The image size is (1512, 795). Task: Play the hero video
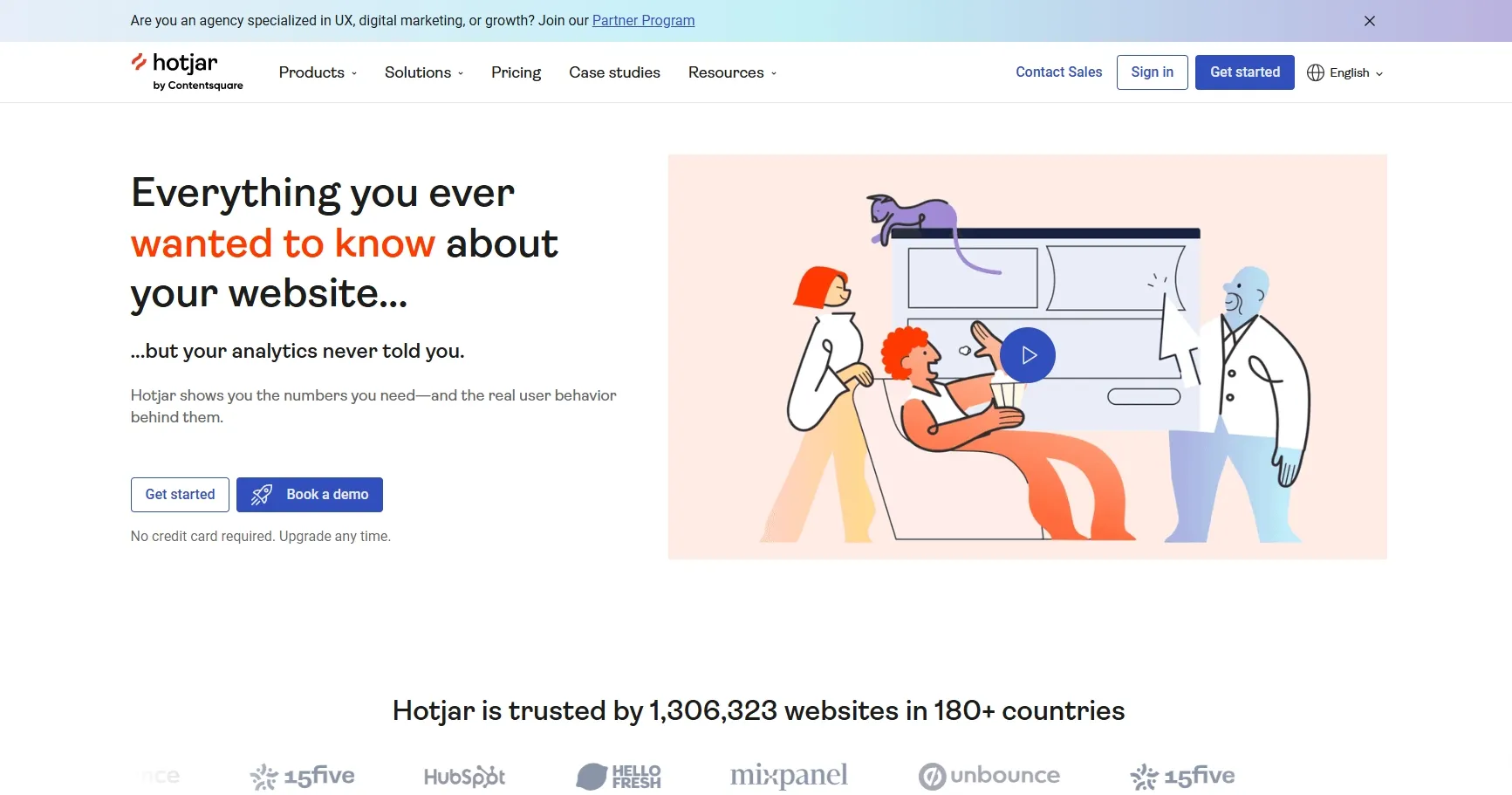click(1027, 355)
